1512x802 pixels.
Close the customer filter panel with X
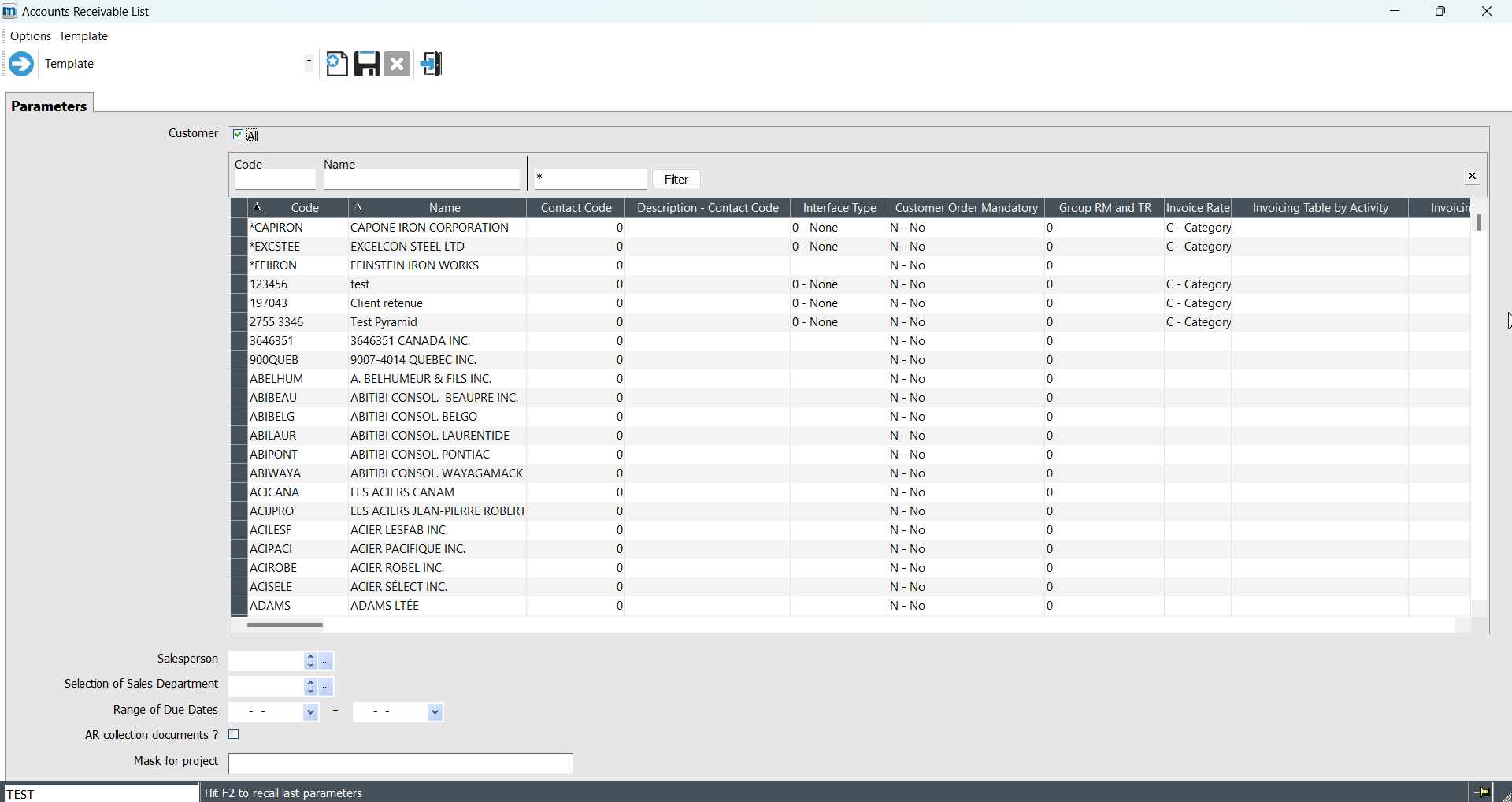pyautogui.click(x=1472, y=176)
